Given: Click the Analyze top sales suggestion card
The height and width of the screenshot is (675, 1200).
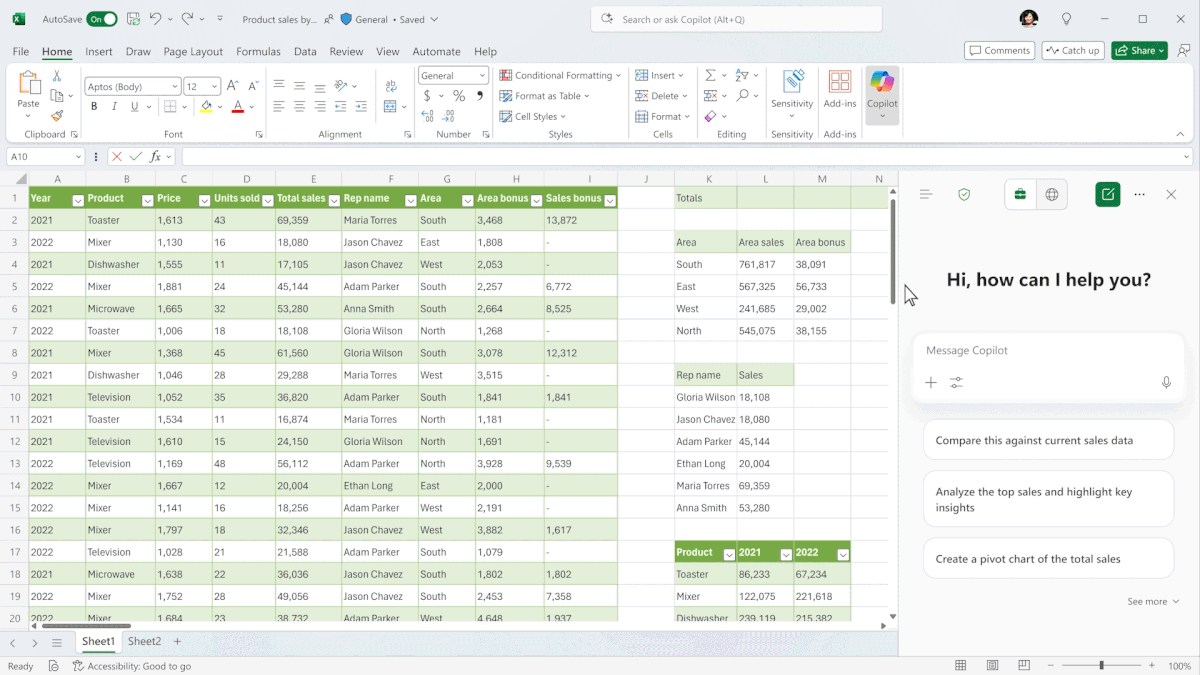Looking at the screenshot, I should (1048, 498).
